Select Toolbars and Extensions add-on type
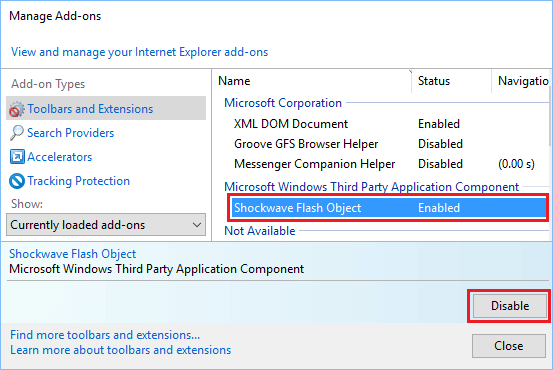Image resolution: width=553 pixels, height=370 pixels. point(106,109)
